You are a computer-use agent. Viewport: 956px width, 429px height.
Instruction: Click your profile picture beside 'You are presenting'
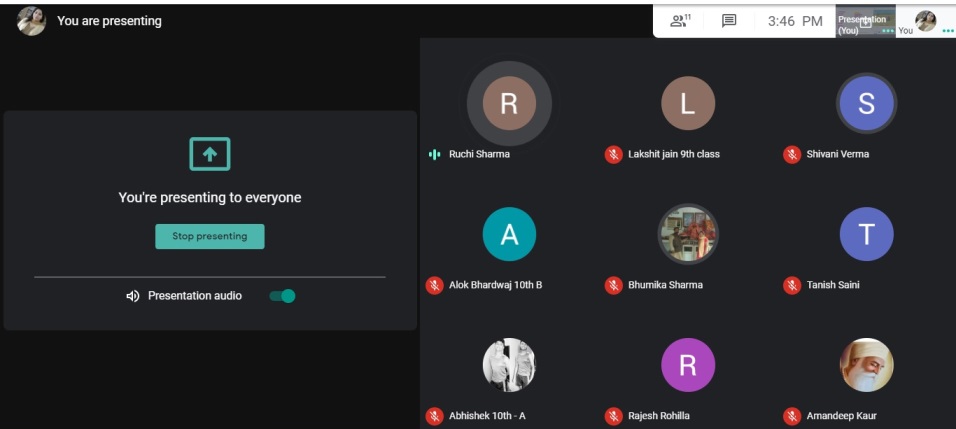coord(31,21)
